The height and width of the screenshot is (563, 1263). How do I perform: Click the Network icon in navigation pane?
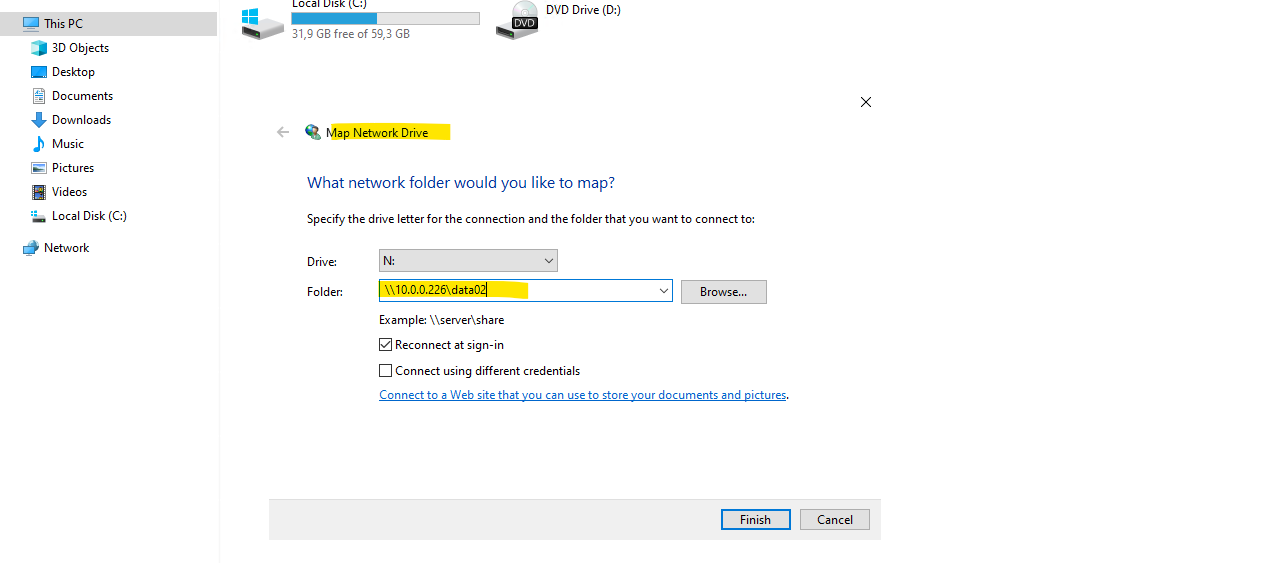pos(31,248)
